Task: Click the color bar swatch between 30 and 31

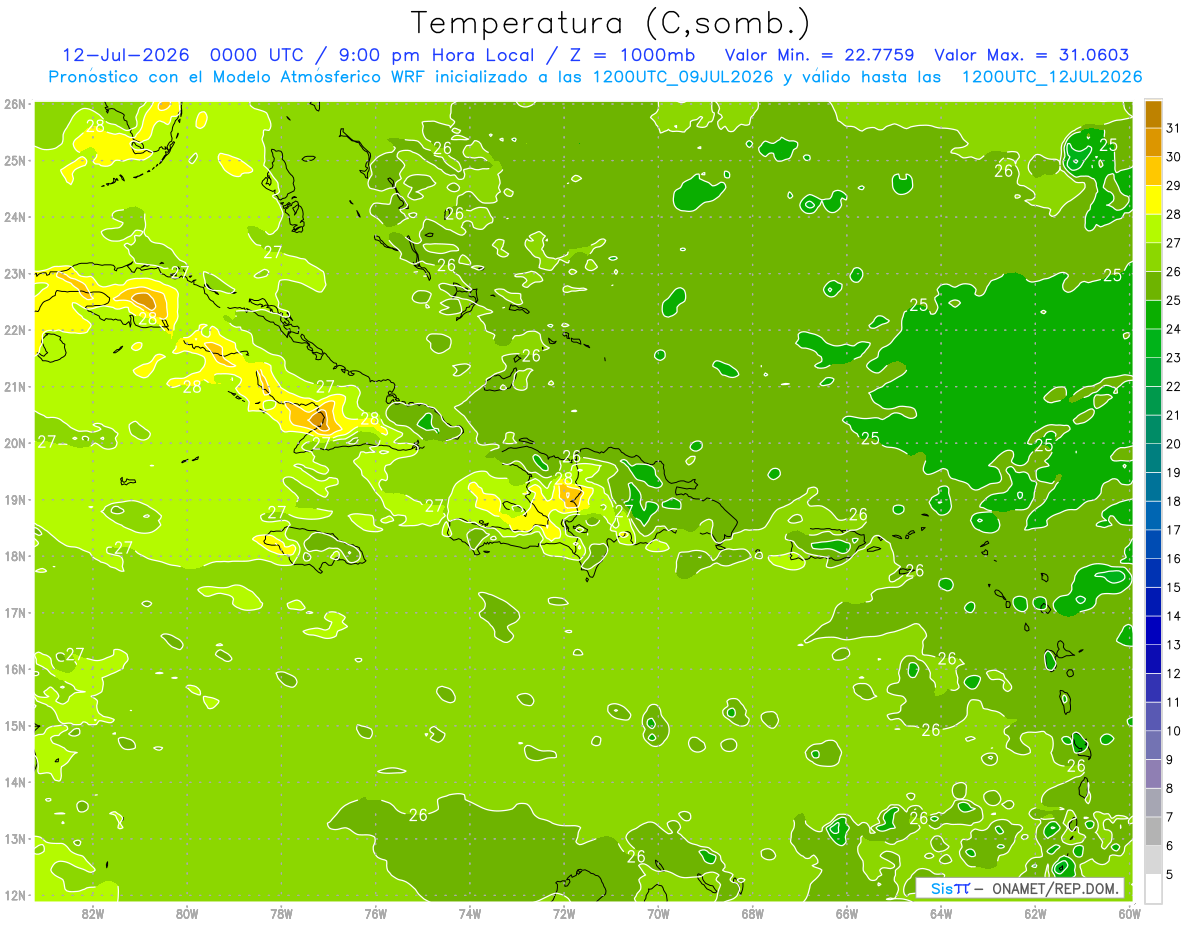Action: [x=1154, y=143]
